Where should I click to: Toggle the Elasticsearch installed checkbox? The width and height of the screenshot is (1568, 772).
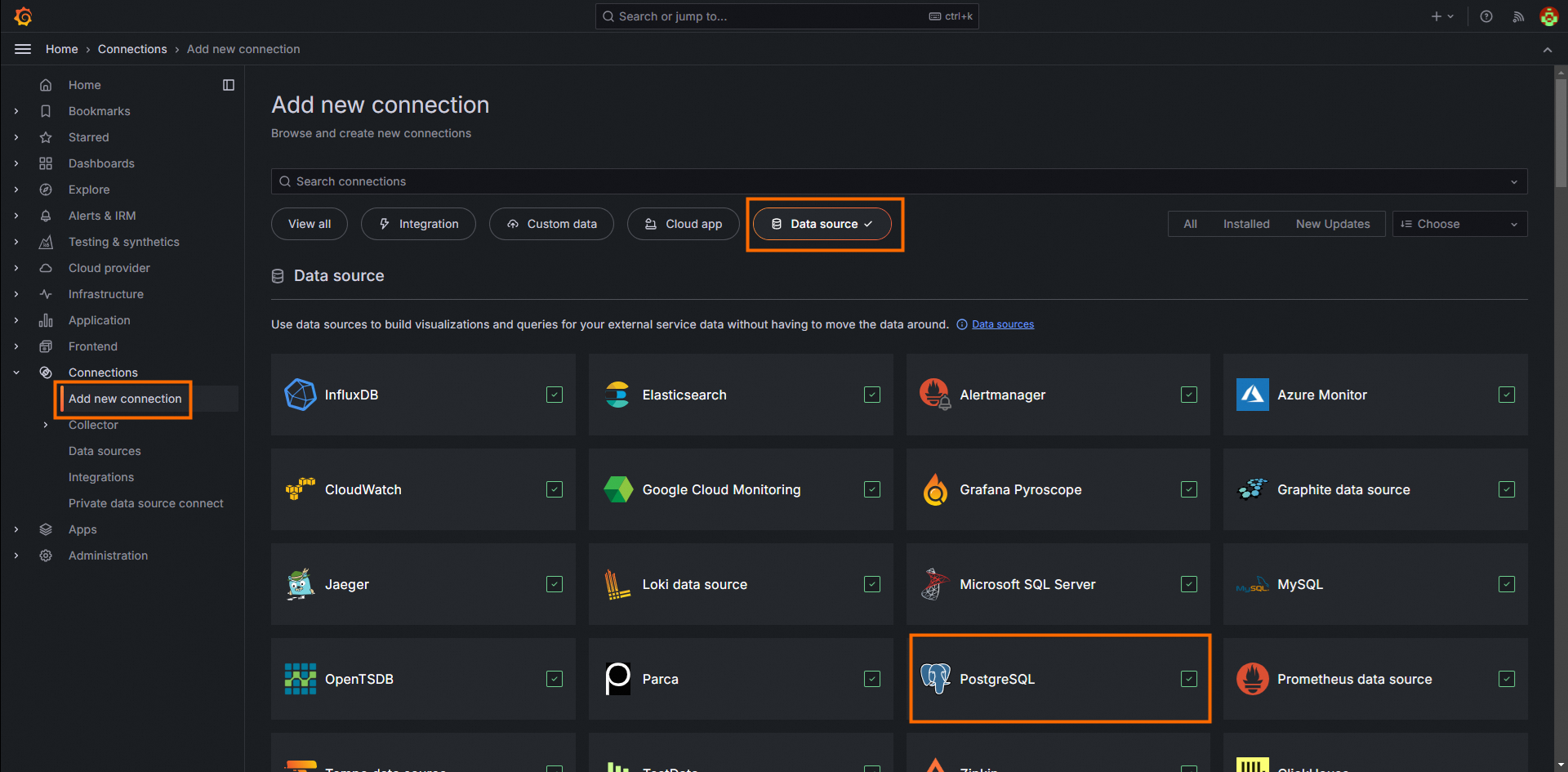point(872,395)
